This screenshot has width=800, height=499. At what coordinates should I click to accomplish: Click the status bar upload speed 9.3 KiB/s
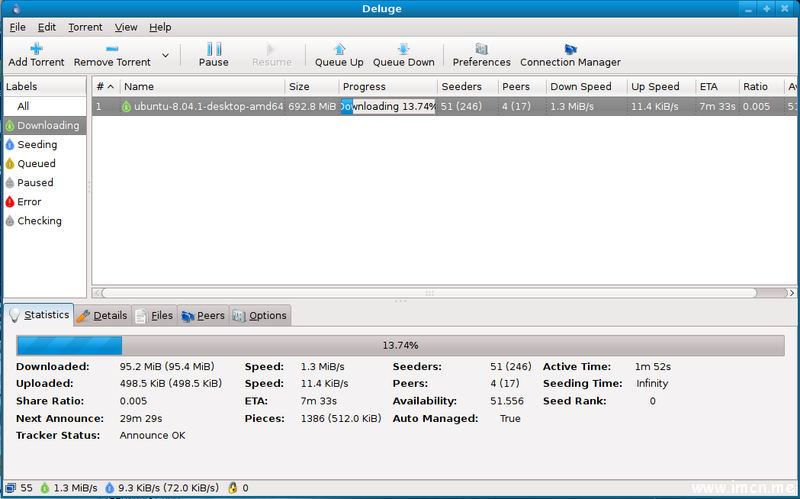tap(162, 488)
